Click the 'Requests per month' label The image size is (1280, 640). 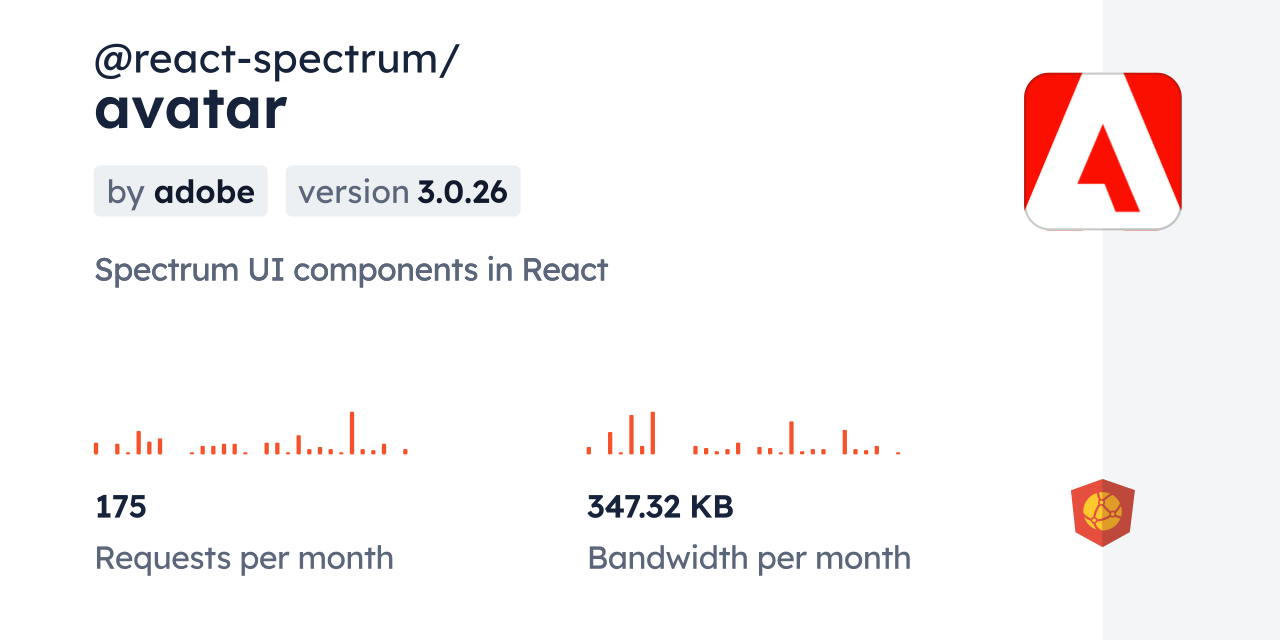tap(244, 558)
